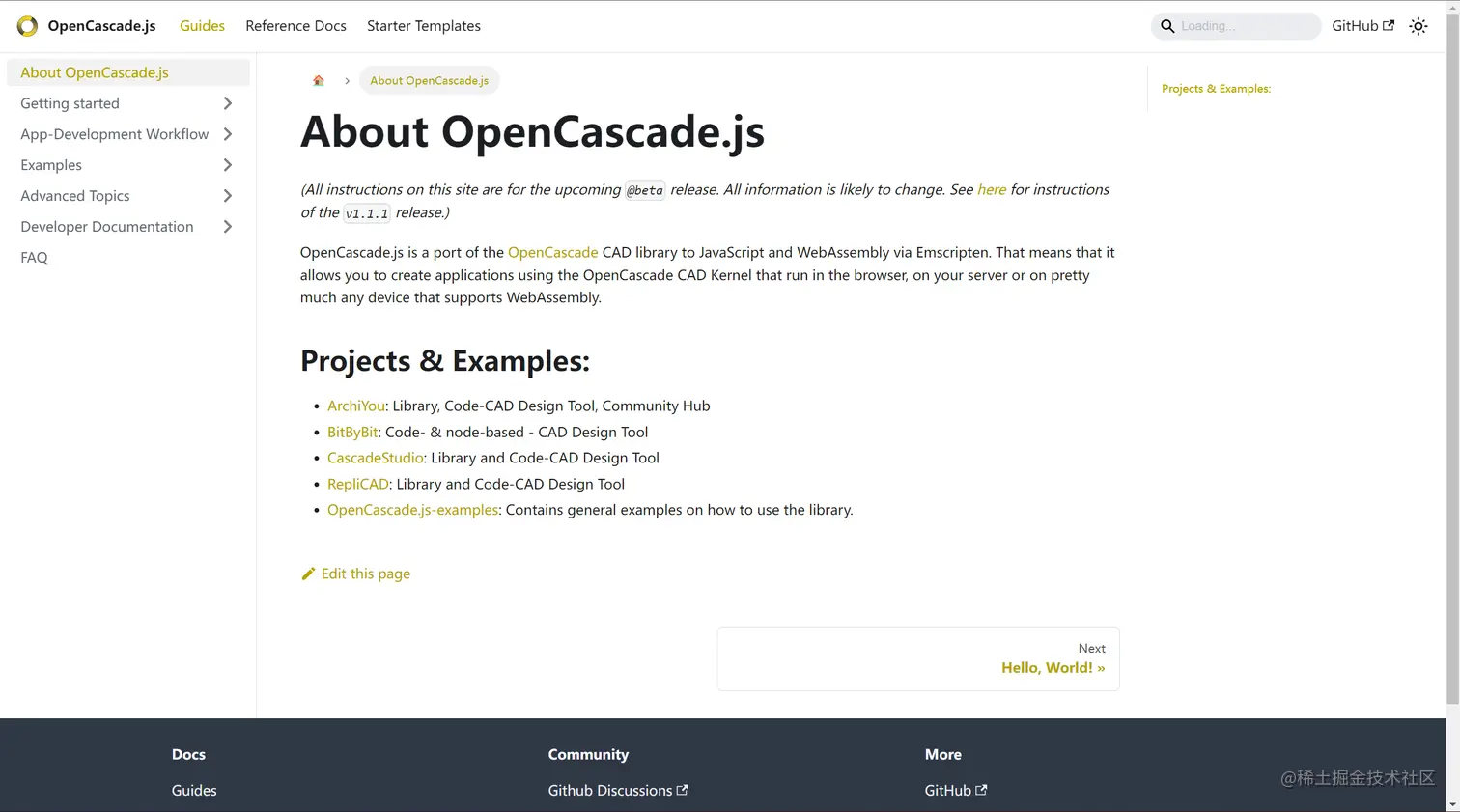The image size is (1460, 812).
Task: Open footer Github Discussions link
Action: click(x=618, y=790)
